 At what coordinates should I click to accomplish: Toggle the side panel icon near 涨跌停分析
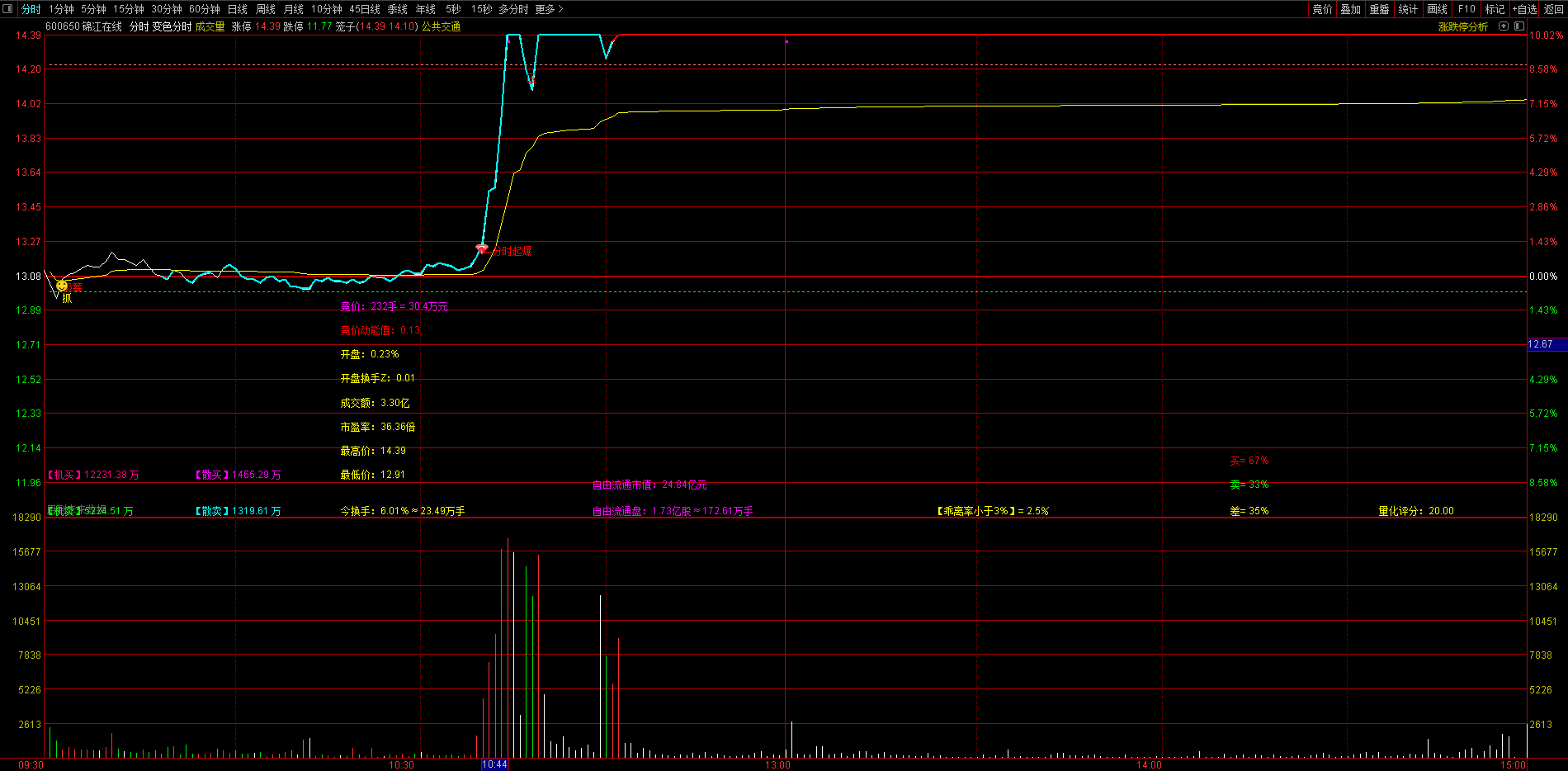[1519, 26]
